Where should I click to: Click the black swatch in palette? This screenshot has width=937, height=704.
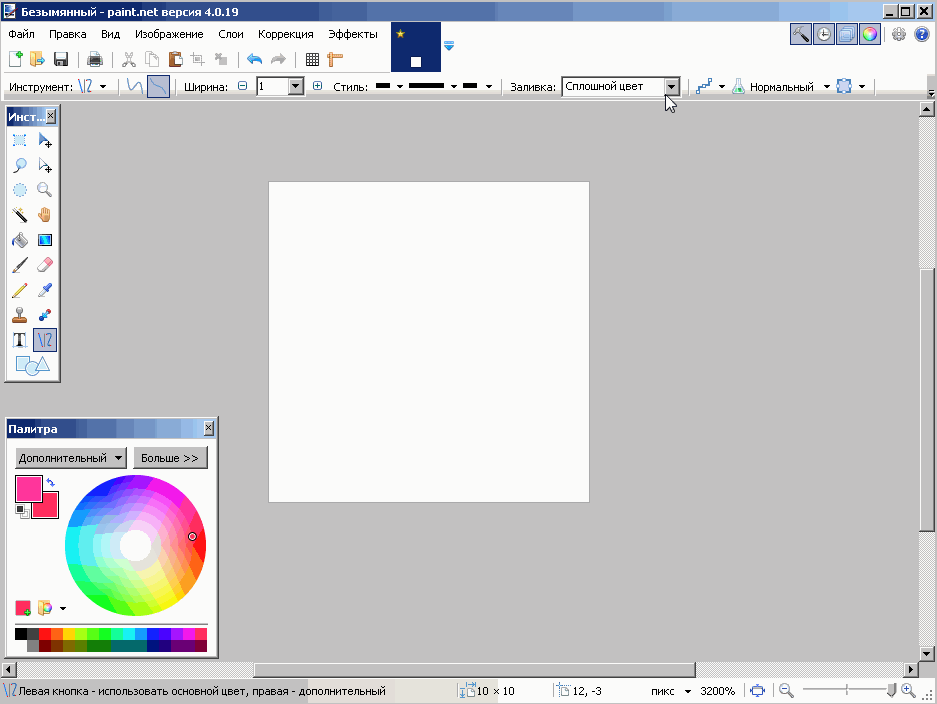(x=21, y=633)
